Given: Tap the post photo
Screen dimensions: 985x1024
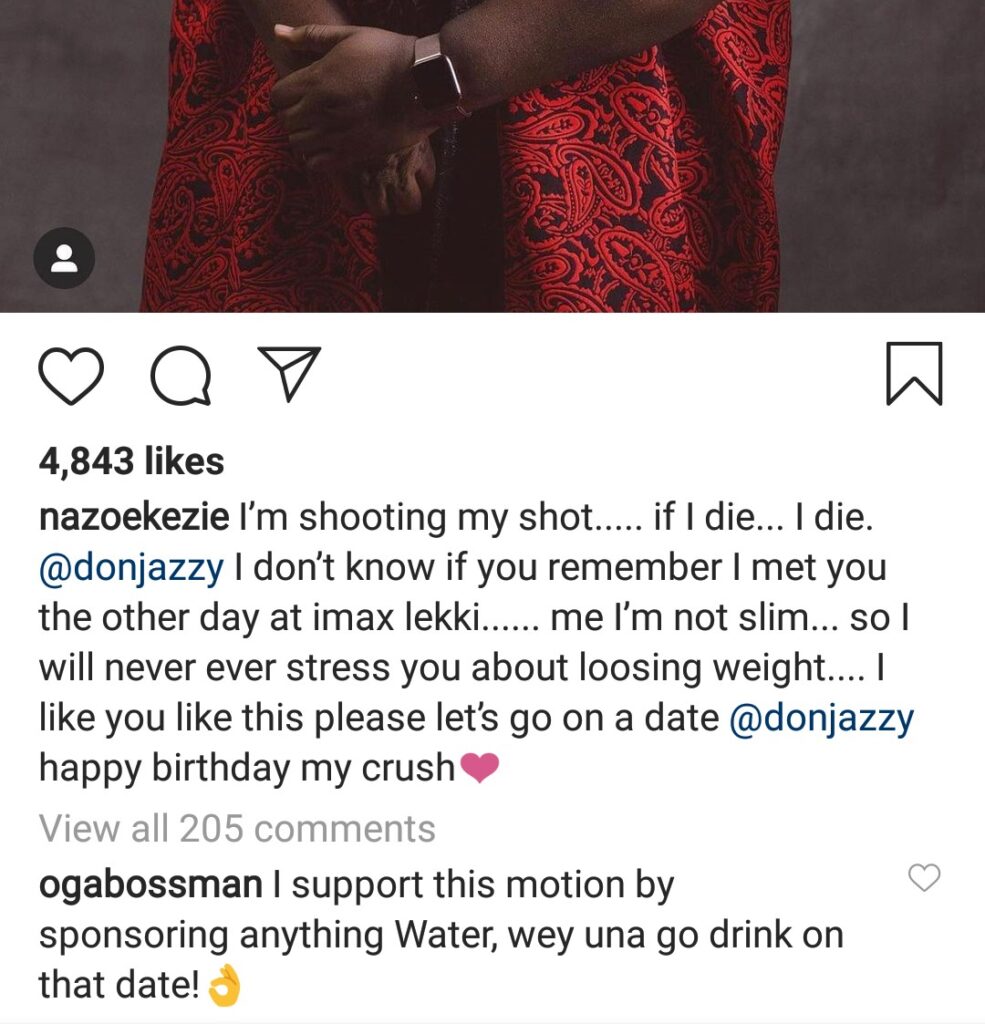Looking at the screenshot, I should coord(492,156).
